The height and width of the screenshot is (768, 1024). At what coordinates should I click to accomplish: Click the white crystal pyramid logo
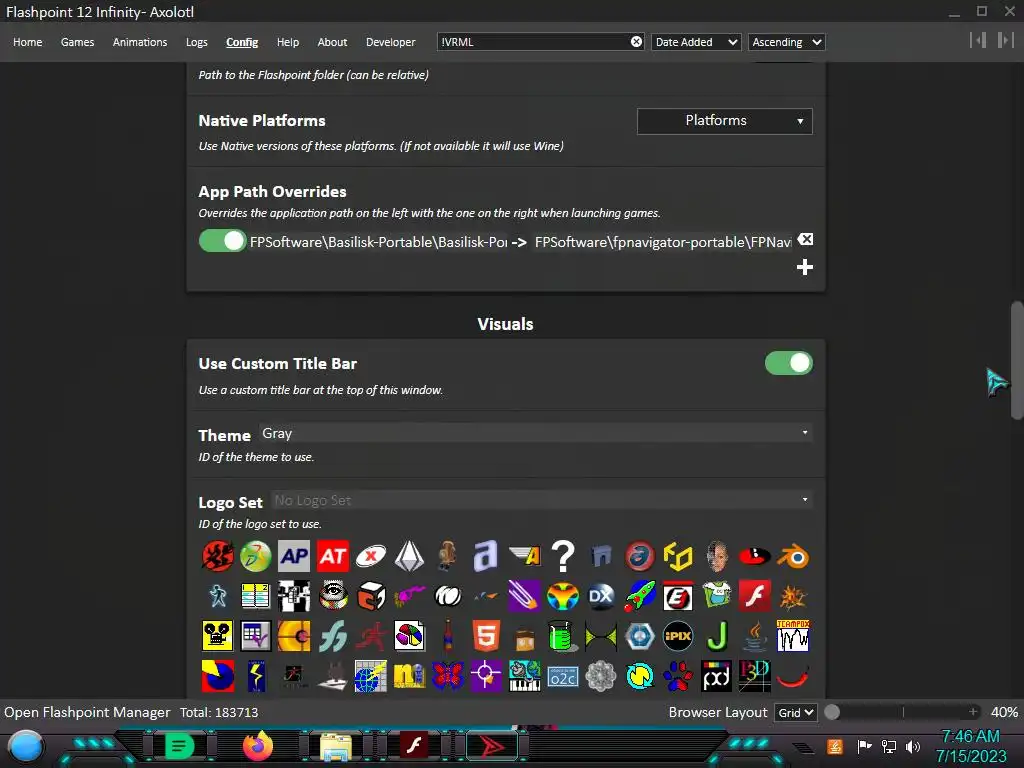click(x=409, y=556)
